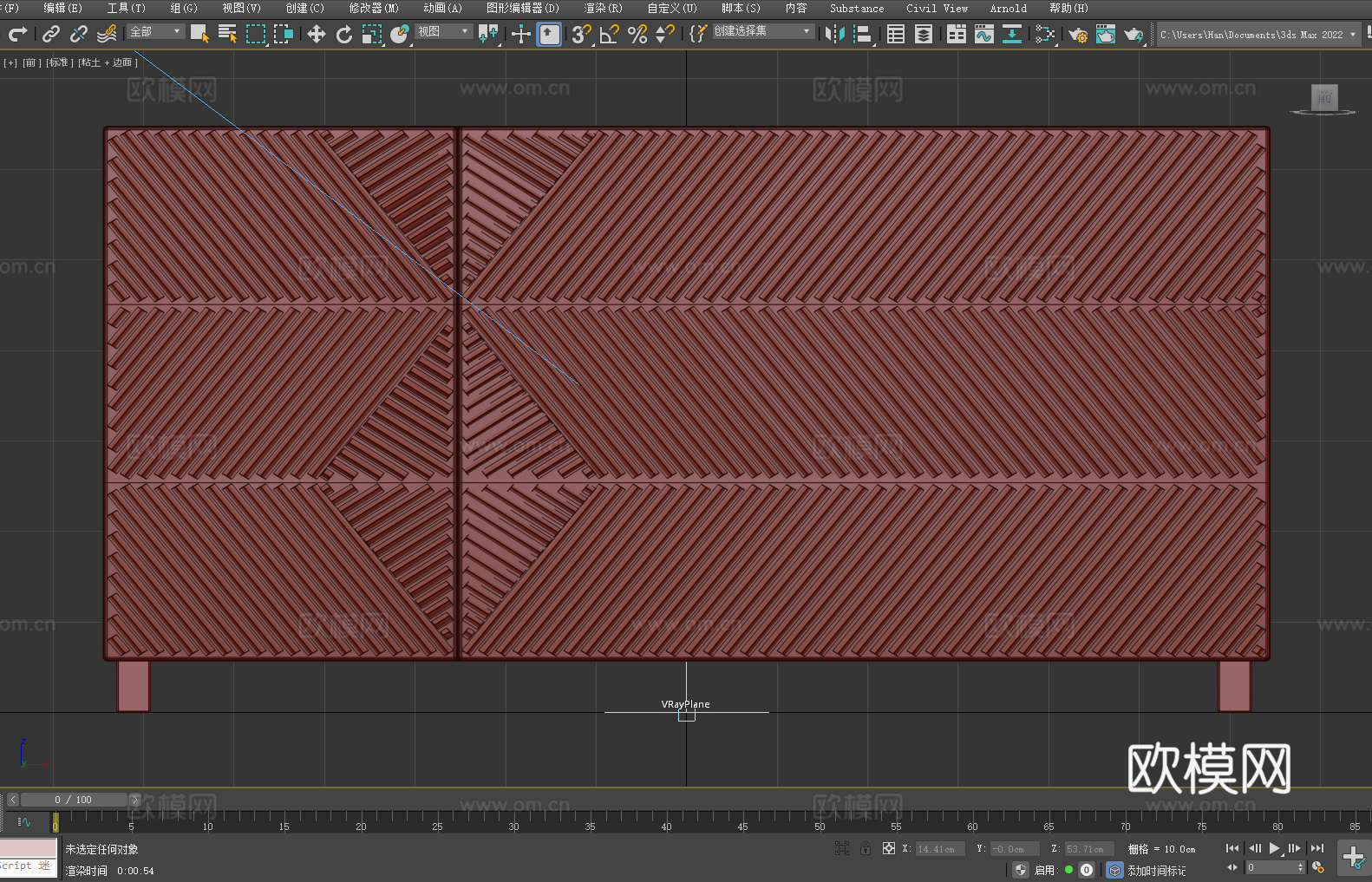Open the Scene Explorer toggle
1372x882 pixels.
(x=896, y=34)
